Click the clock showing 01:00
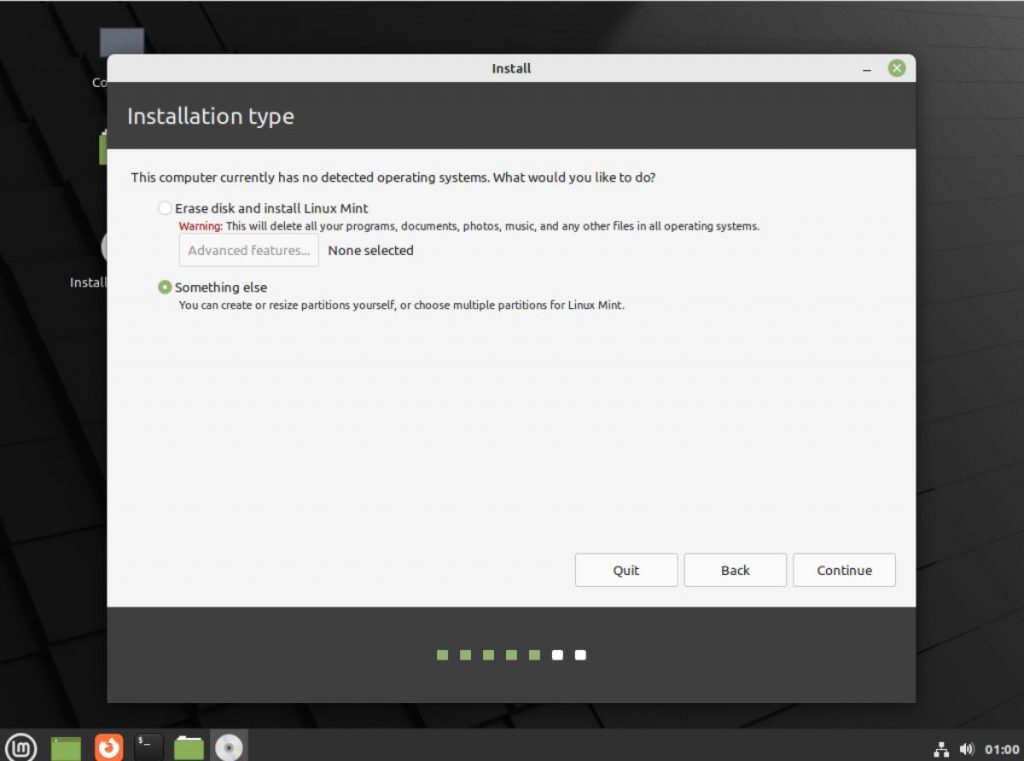This screenshot has height=761, width=1024. pyautogui.click(x=1001, y=748)
